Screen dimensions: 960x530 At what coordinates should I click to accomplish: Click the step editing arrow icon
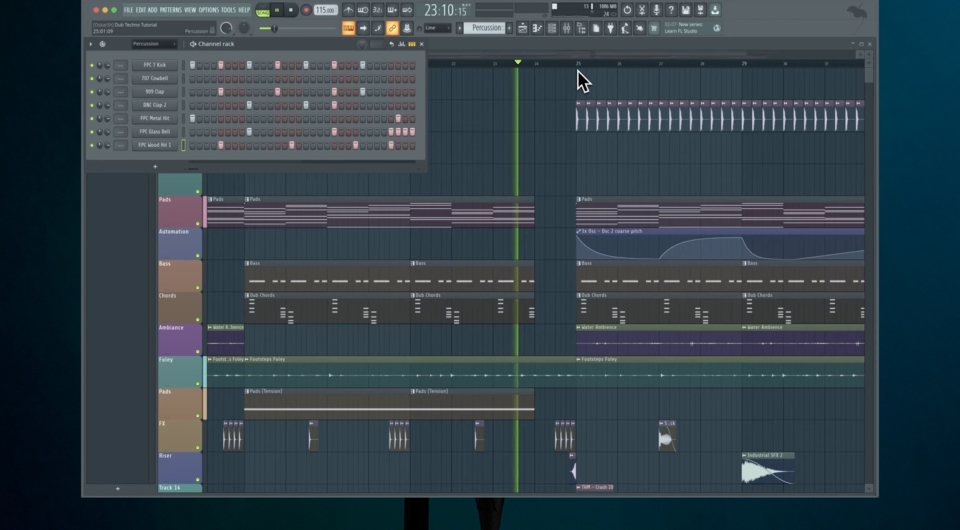[x=363, y=28]
